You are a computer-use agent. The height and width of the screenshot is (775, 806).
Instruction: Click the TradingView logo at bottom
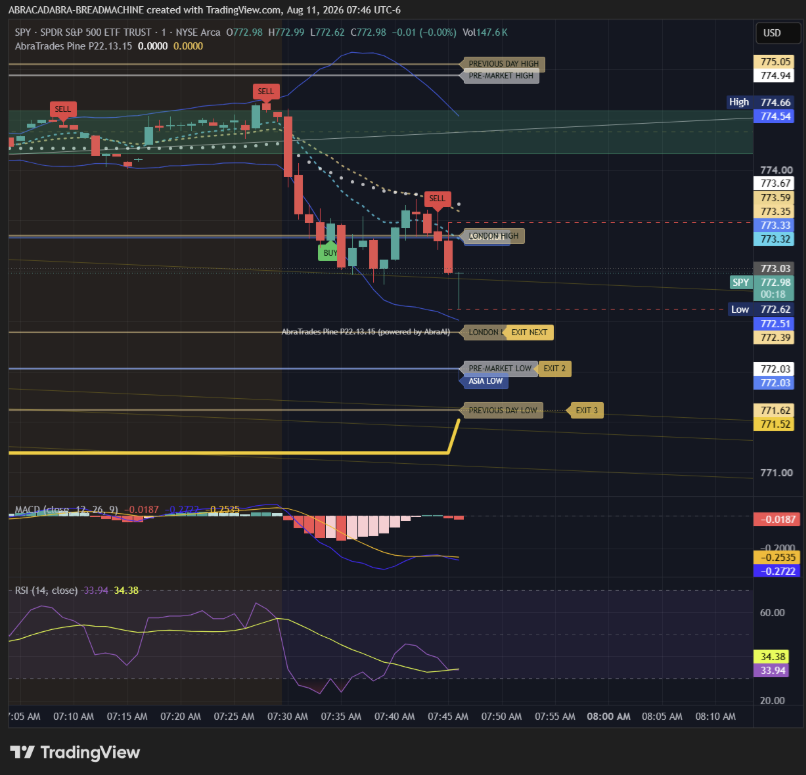pos(75,752)
